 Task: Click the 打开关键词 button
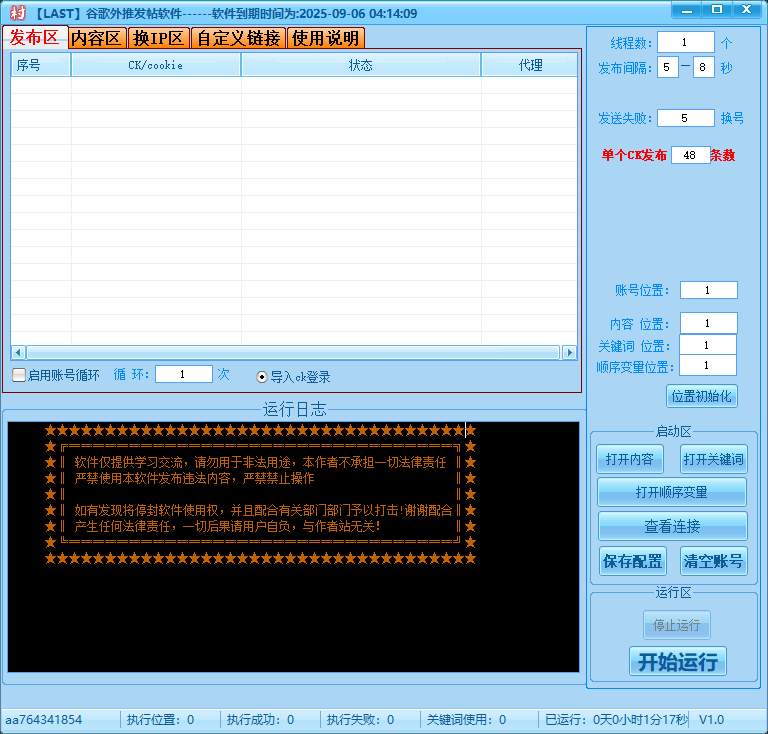(714, 459)
